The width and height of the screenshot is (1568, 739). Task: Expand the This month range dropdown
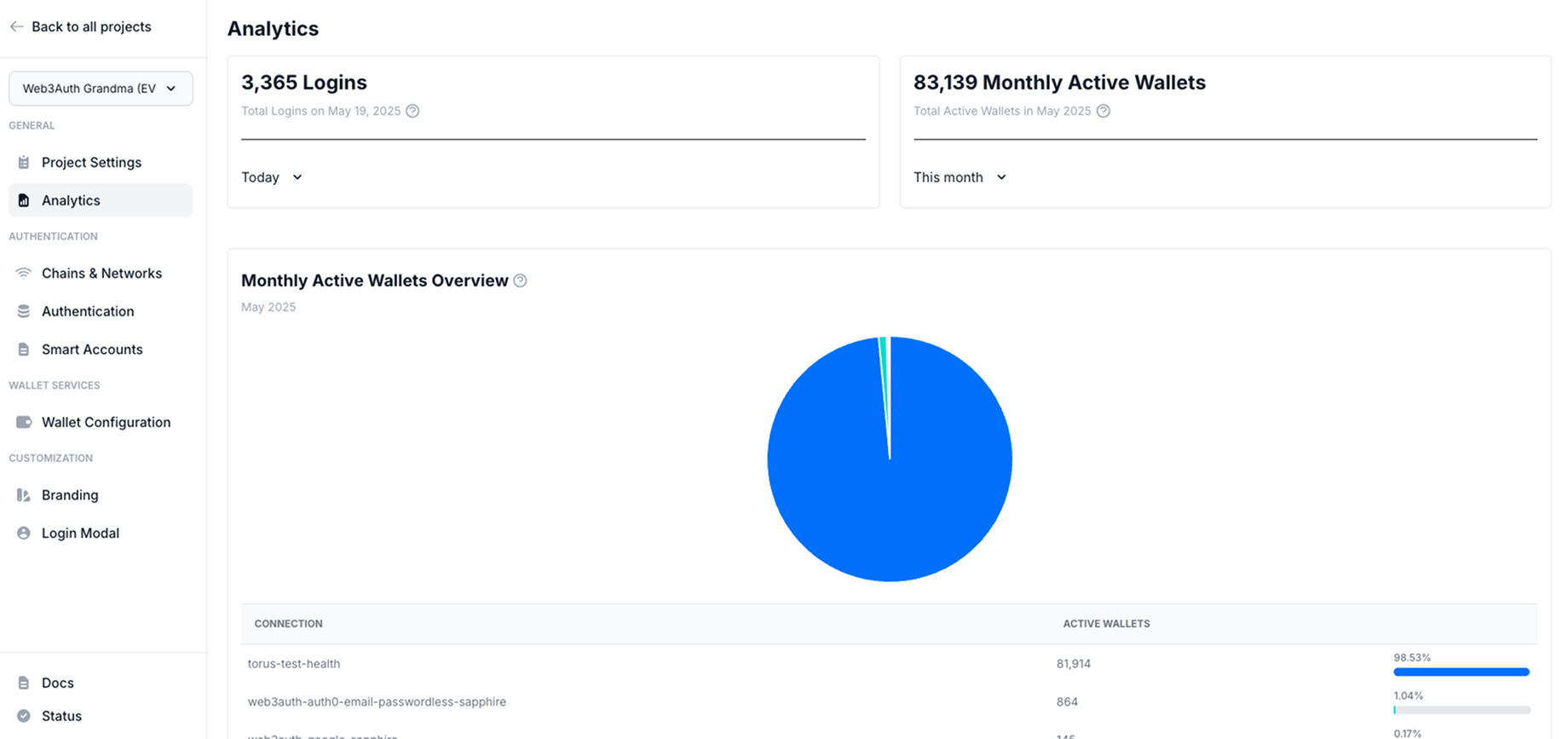tap(960, 177)
